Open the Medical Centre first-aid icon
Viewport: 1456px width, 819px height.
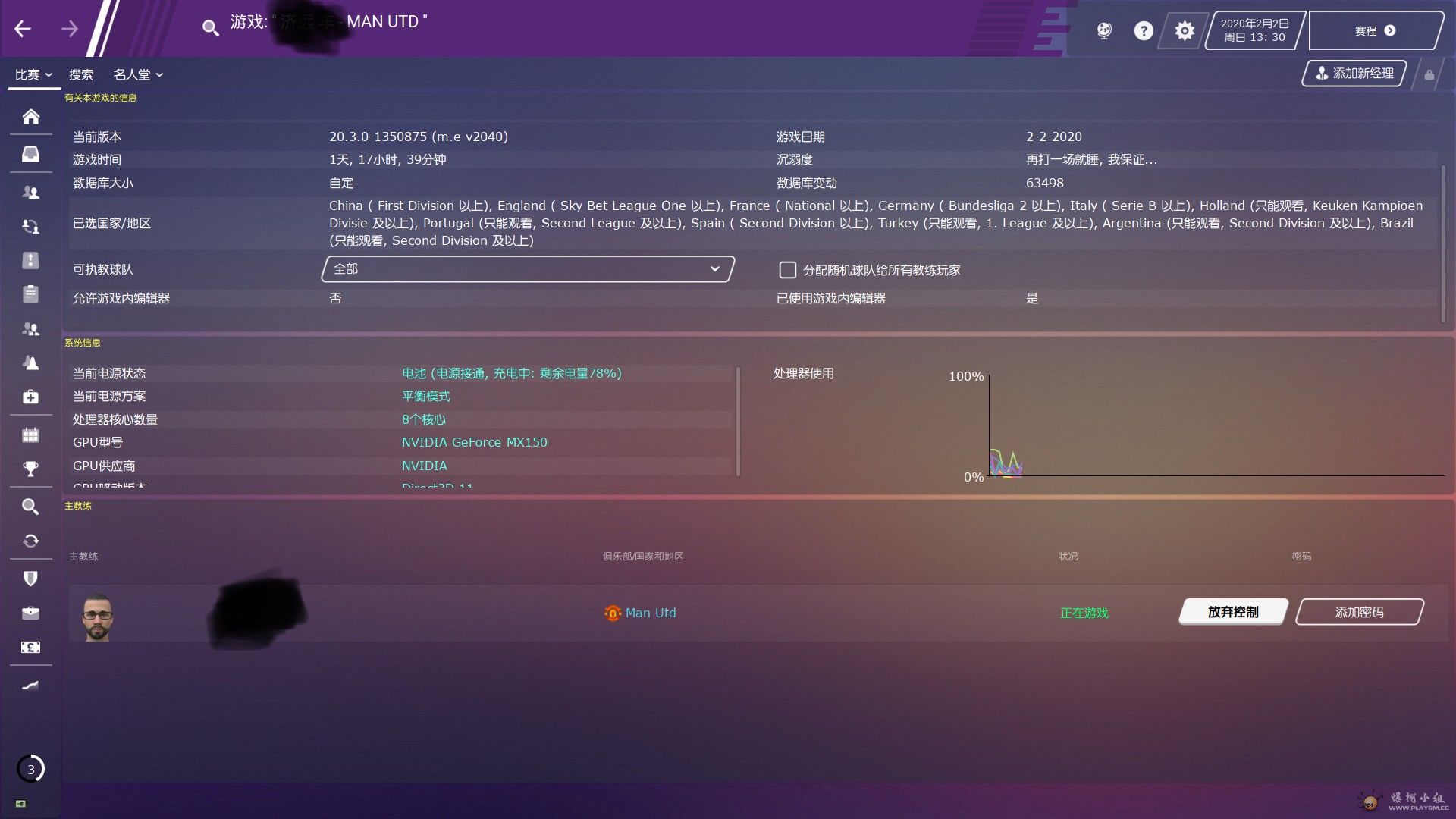[x=30, y=397]
